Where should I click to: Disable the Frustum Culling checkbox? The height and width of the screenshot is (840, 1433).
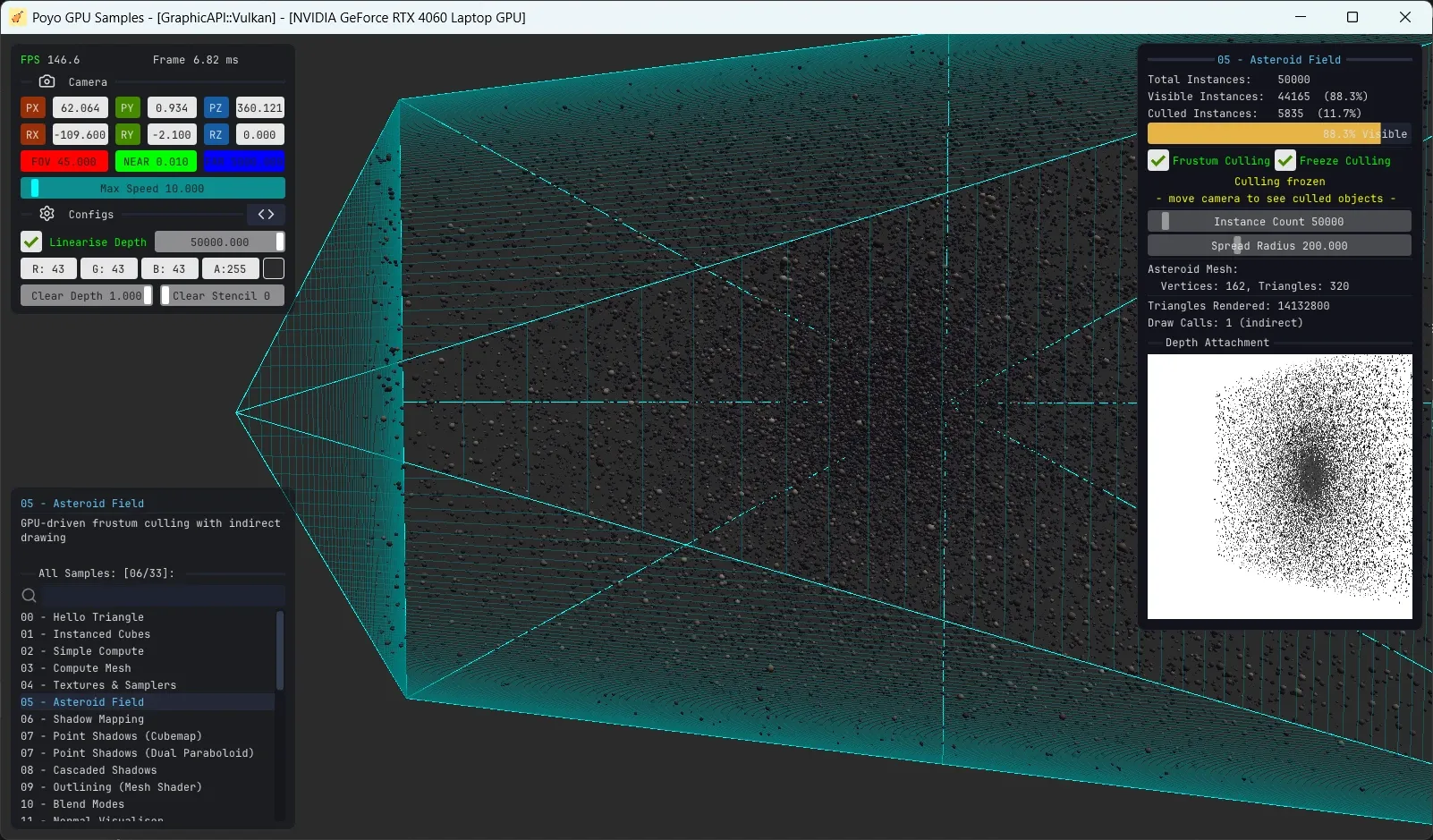[1157, 160]
